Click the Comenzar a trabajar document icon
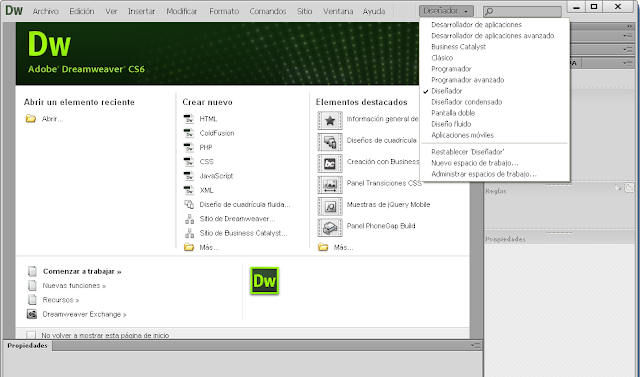Screen dimensions: 640x377 click(32, 271)
